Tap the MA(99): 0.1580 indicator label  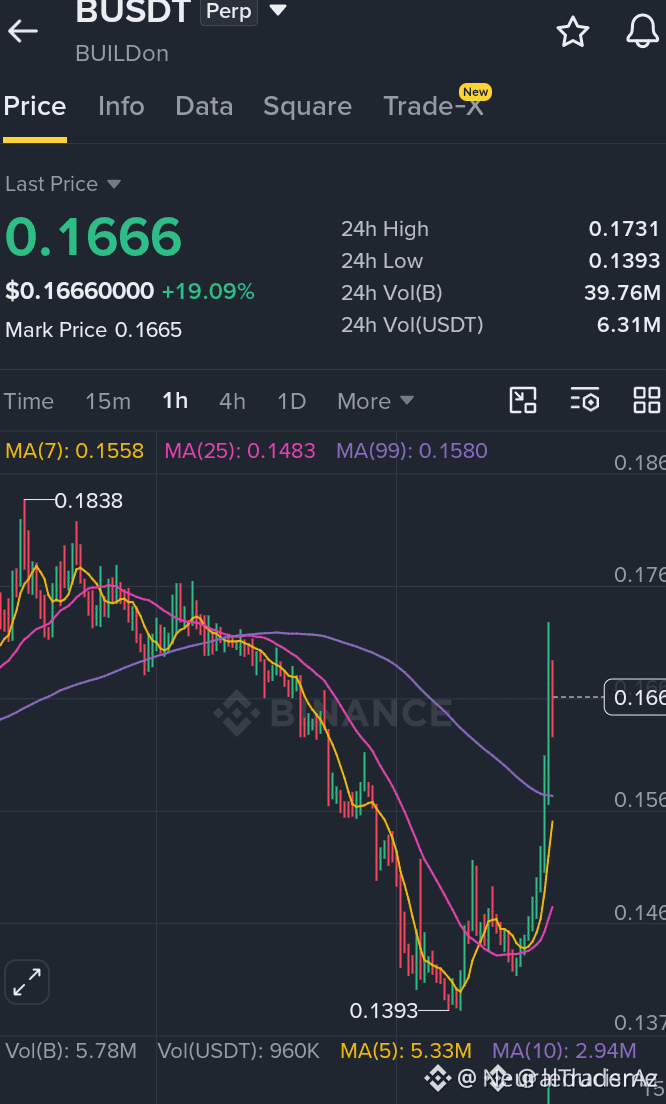point(412,451)
